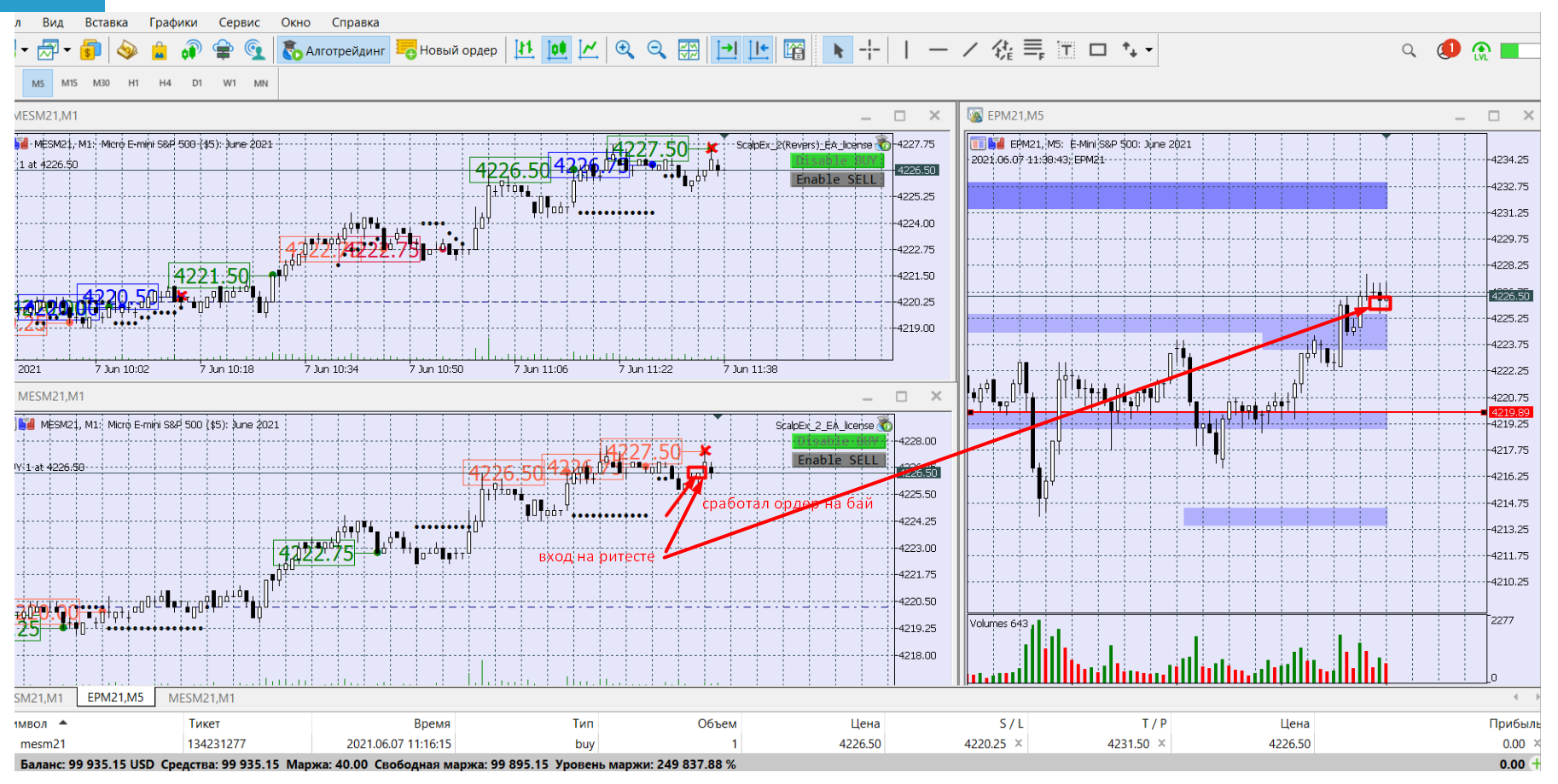This screenshot has width=1558, height=784.
Task: Open the market shopping bag icon
Action: tap(159, 50)
